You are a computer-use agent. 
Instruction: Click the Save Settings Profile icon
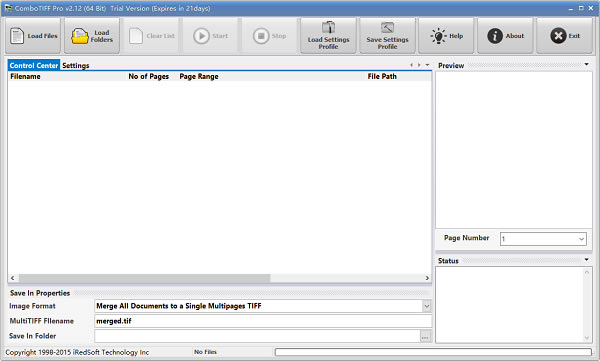pyautogui.click(x=387, y=28)
